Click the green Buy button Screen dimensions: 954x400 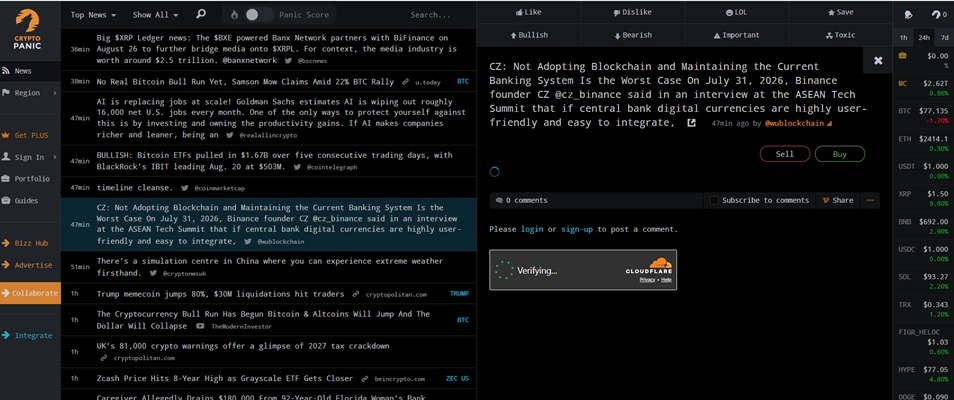[x=840, y=154]
